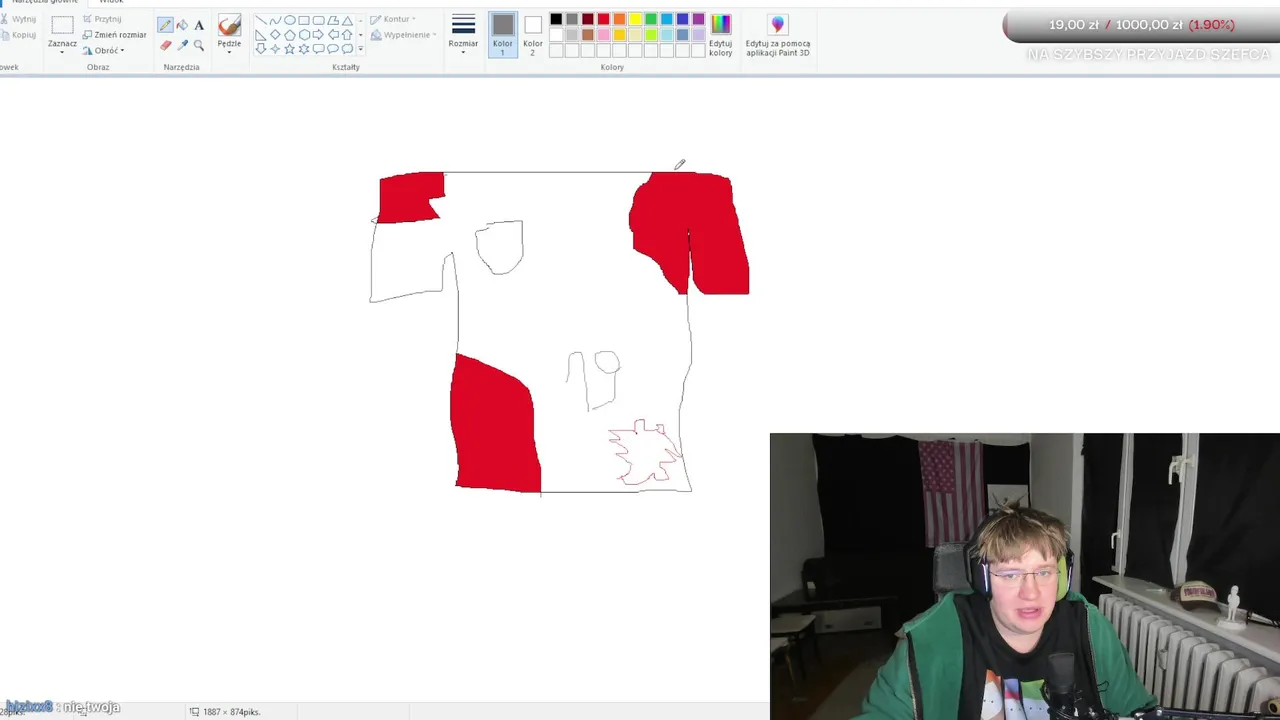Choose the Triangle shape
Image resolution: width=1280 pixels, height=720 pixels.
click(347, 20)
